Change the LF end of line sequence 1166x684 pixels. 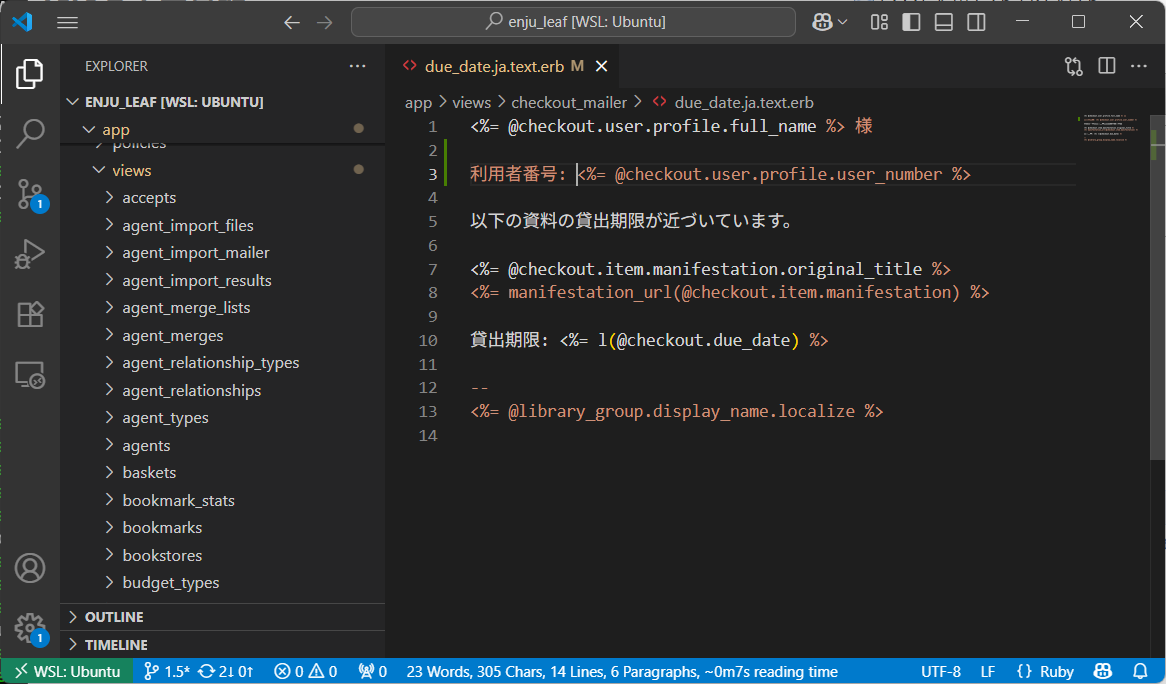pyautogui.click(x=988, y=671)
